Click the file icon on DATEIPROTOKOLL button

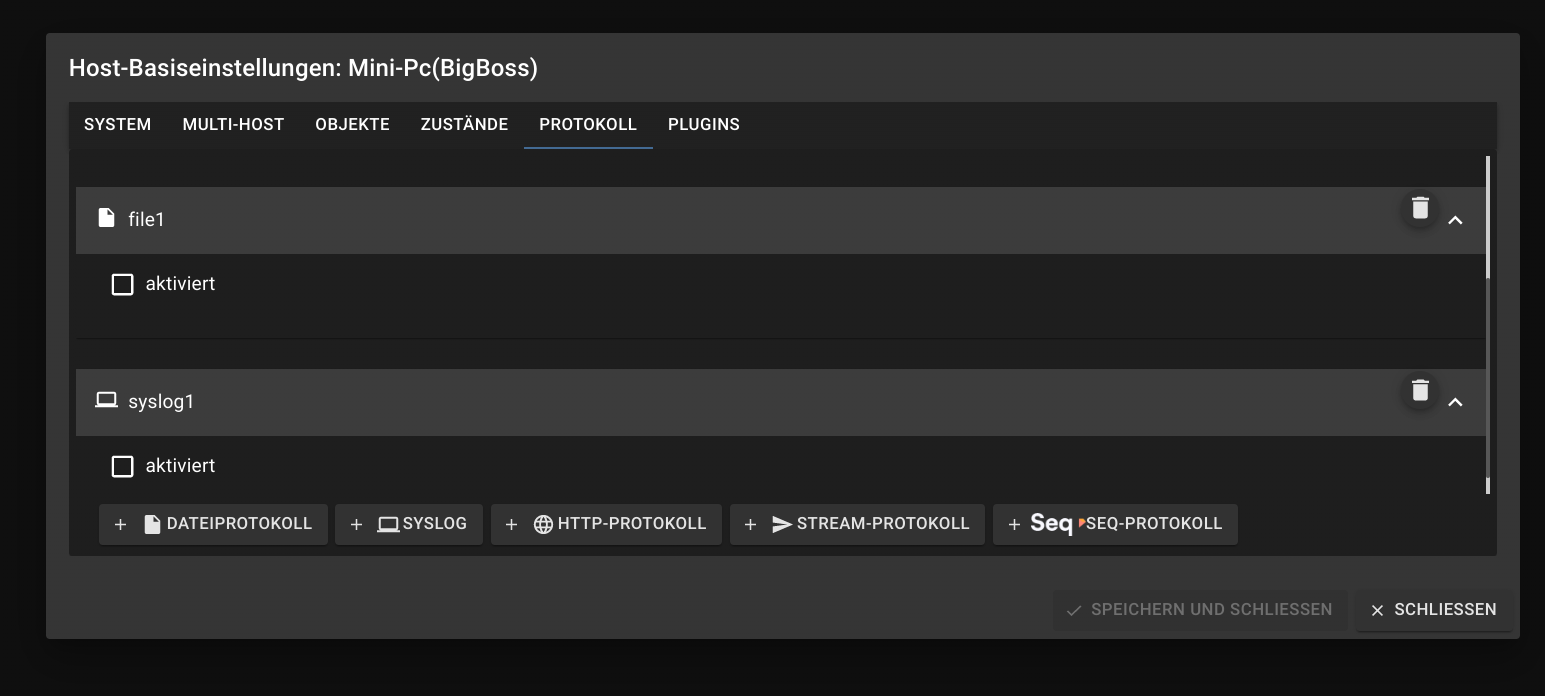(150, 523)
